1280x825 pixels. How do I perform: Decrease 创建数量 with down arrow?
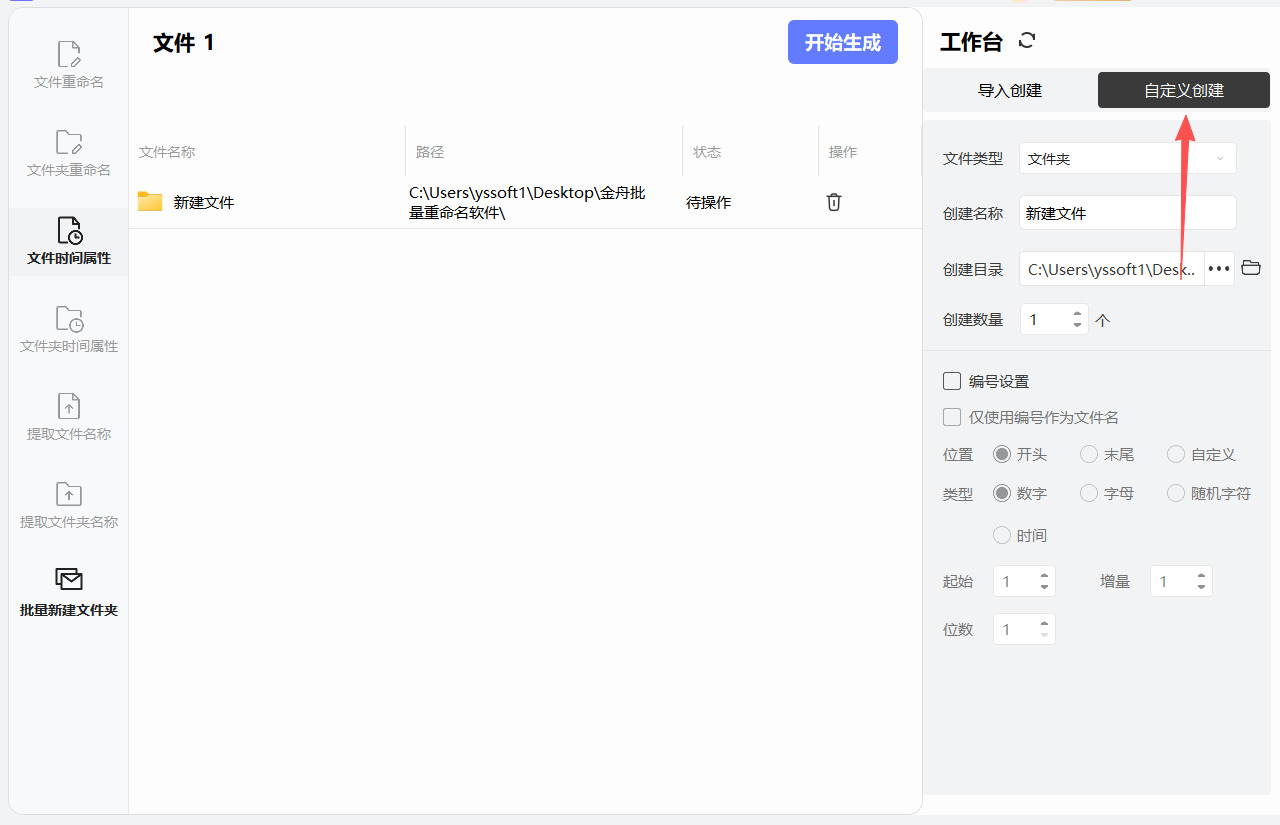1077,326
